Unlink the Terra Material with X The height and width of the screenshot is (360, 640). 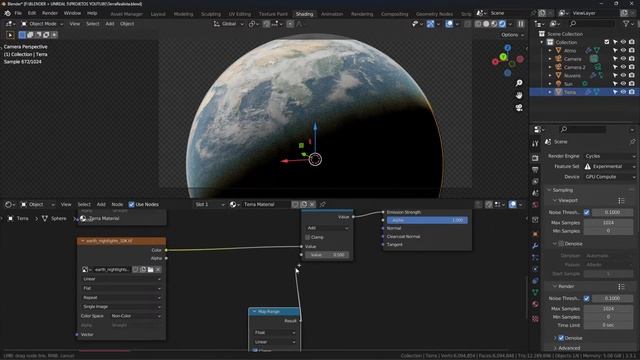[x=312, y=204]
